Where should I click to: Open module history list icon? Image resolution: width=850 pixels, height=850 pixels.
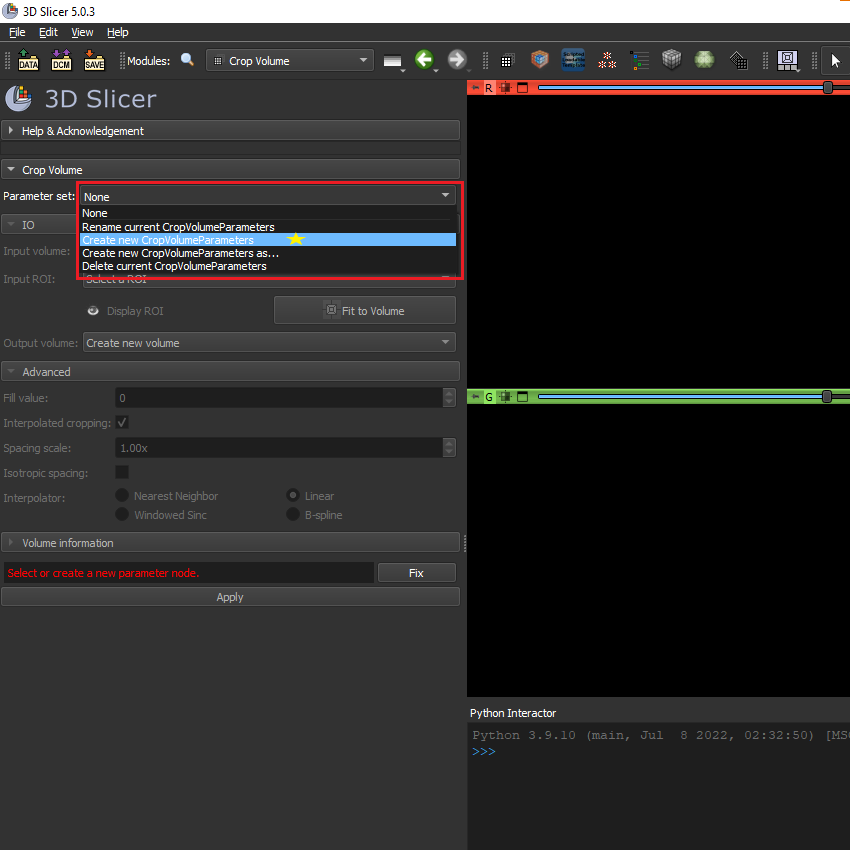coord(392,61)
